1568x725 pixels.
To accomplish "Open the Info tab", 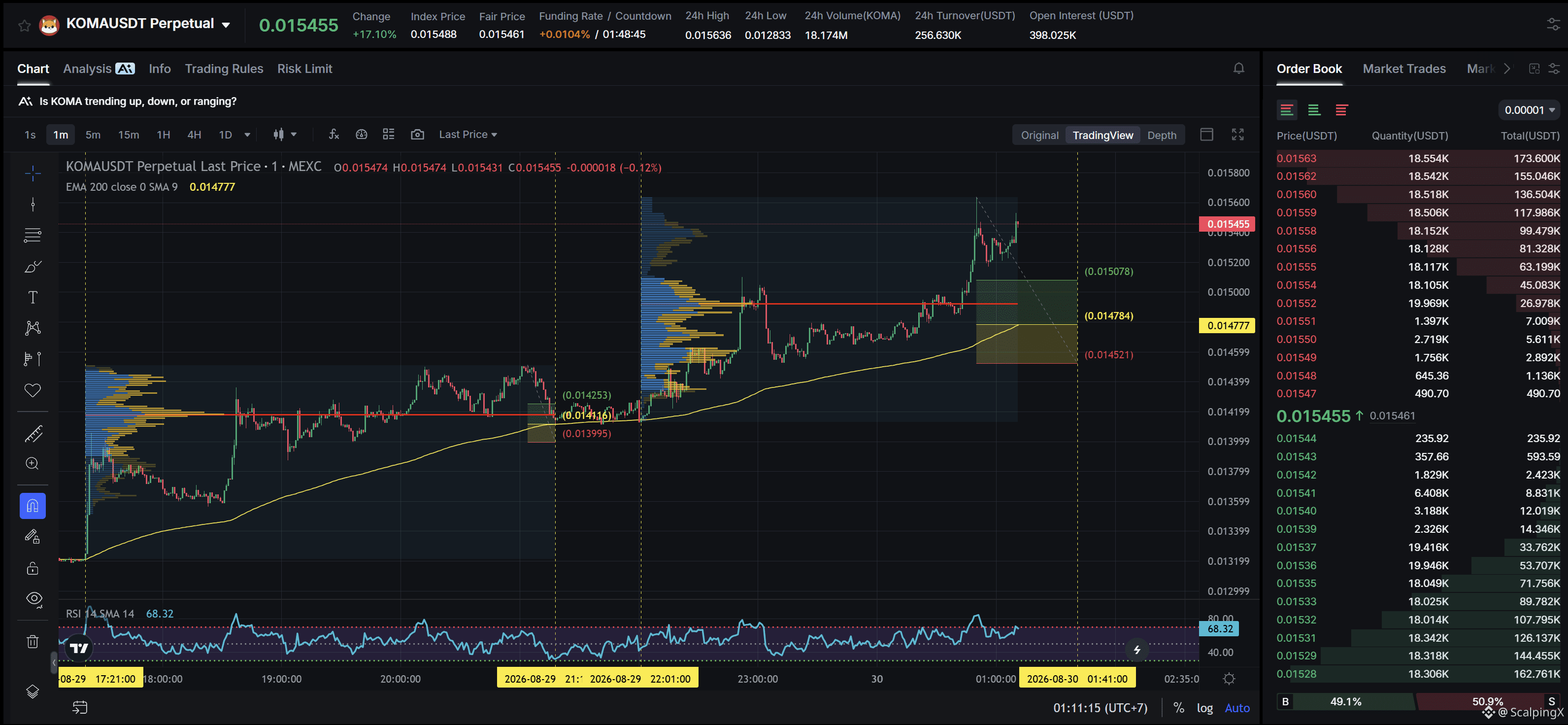I will [x=160, y=69].
